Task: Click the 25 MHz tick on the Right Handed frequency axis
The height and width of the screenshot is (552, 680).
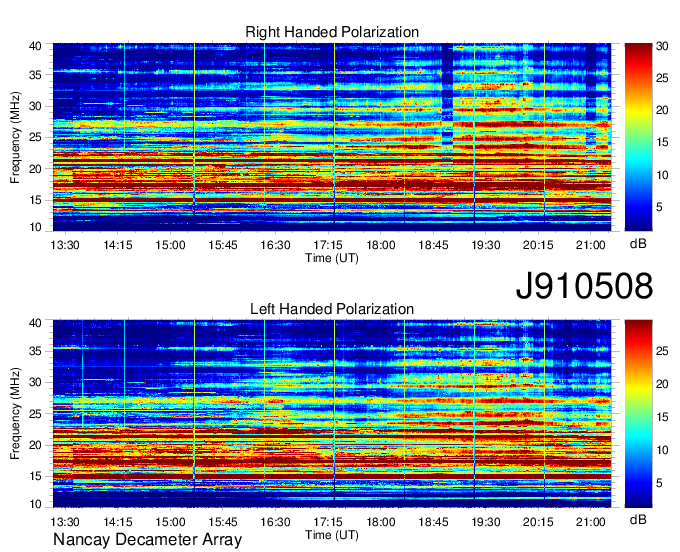Action: pos(35,137)
